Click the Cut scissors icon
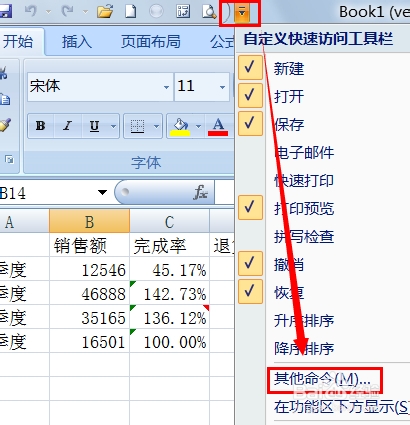The width and height of the screenshot is (410, 425). click(3, 72)
